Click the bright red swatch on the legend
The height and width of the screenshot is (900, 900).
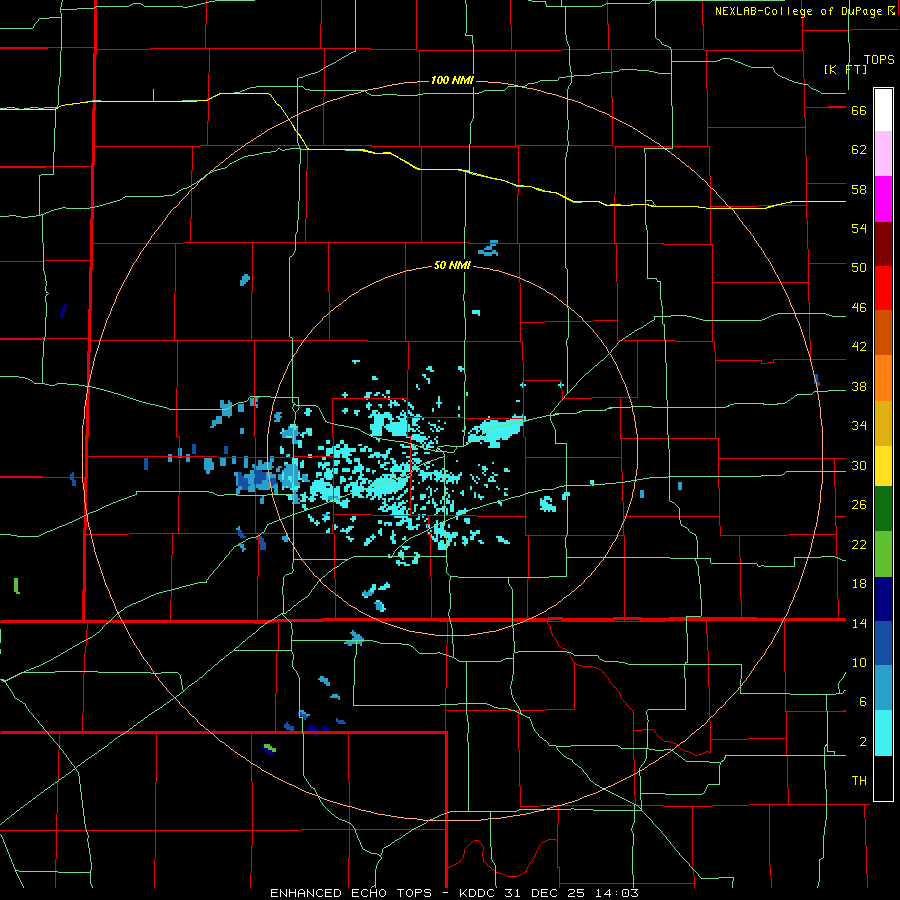point(883,288)
